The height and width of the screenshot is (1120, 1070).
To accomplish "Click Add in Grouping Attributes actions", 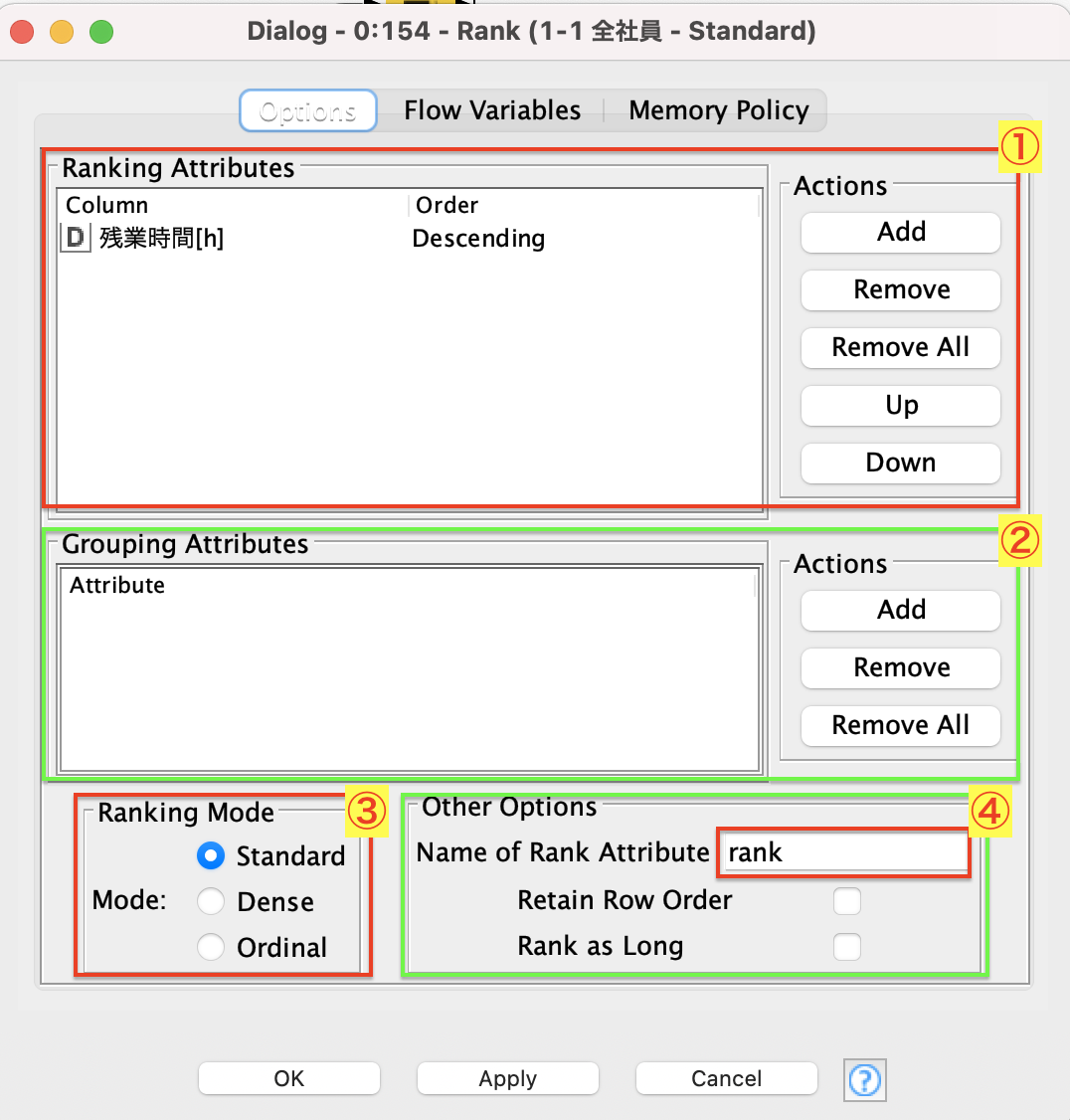I will [x=901, y=610].
